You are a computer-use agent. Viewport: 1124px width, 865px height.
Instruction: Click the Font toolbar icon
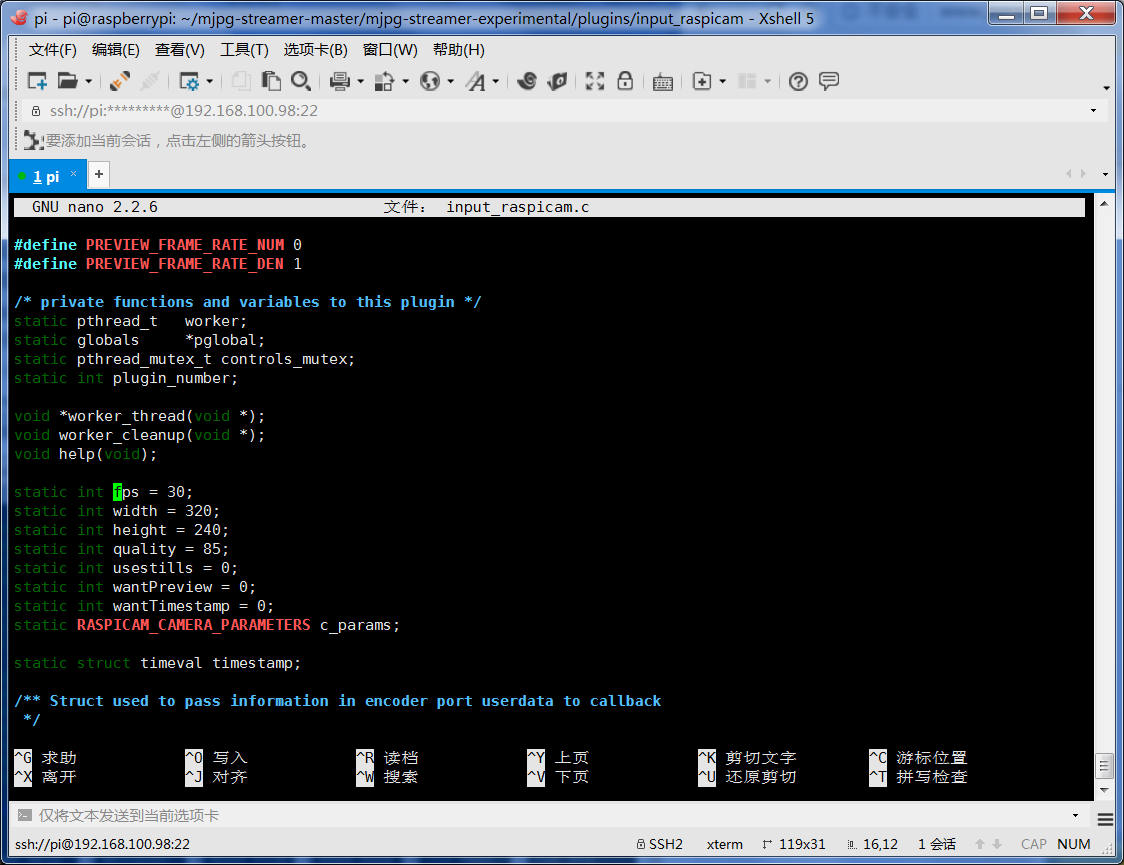point(475,81)
